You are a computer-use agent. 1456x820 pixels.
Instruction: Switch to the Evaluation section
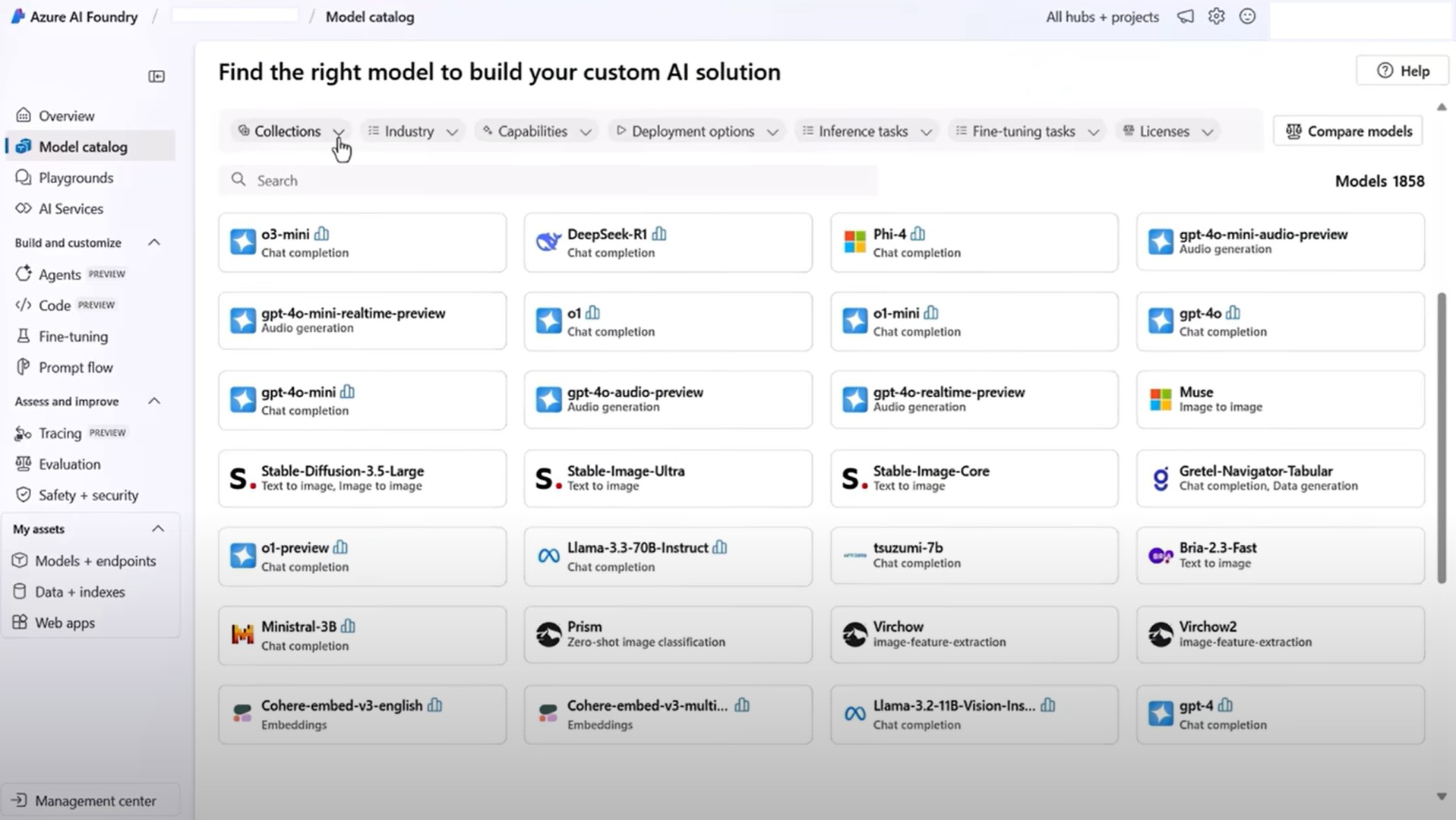click(x=68, y=464)
